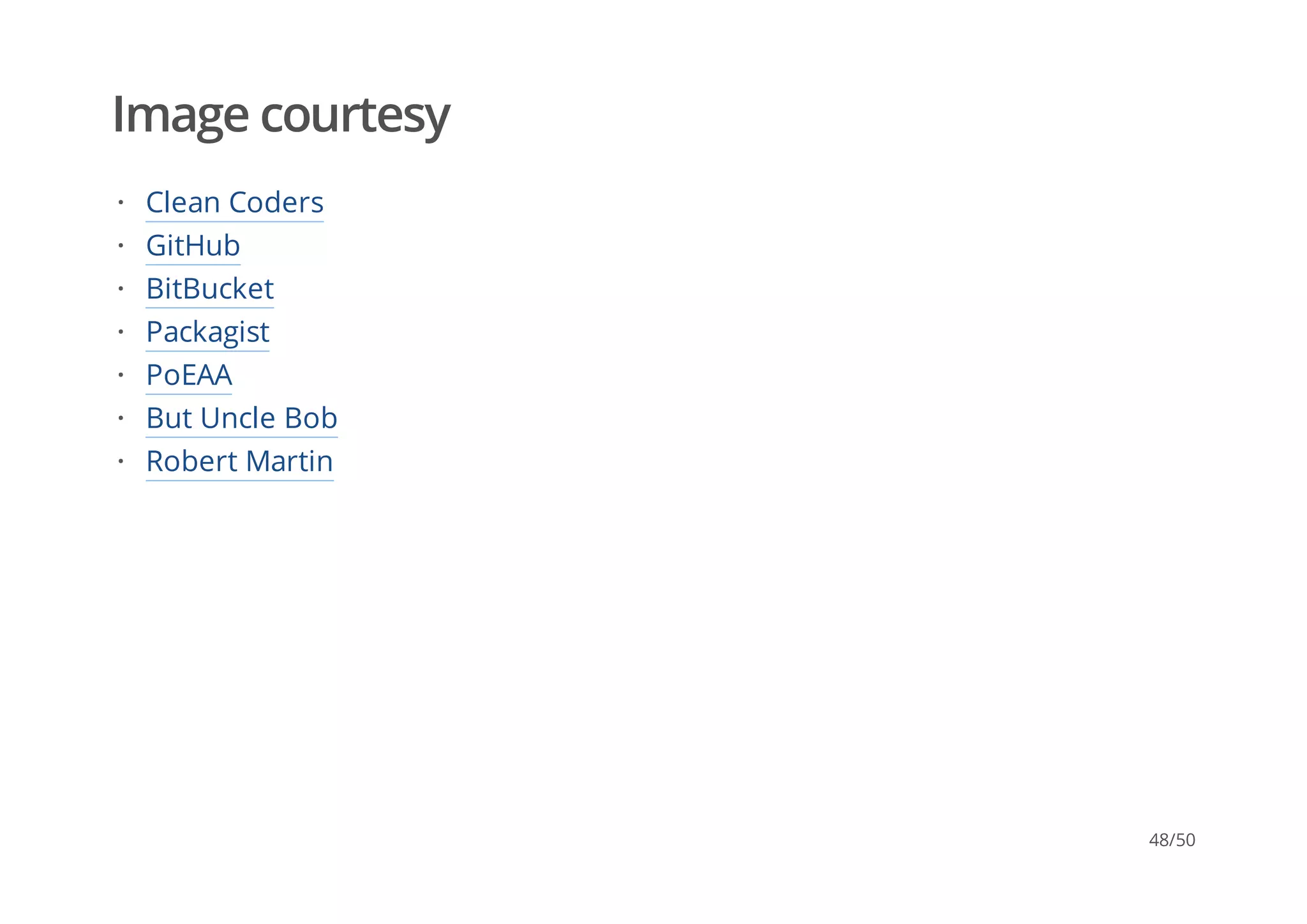Image resolution: width=1307 pixels, height=924 pixels.
Task: Open the Packagist link
Action: (207, 332)
